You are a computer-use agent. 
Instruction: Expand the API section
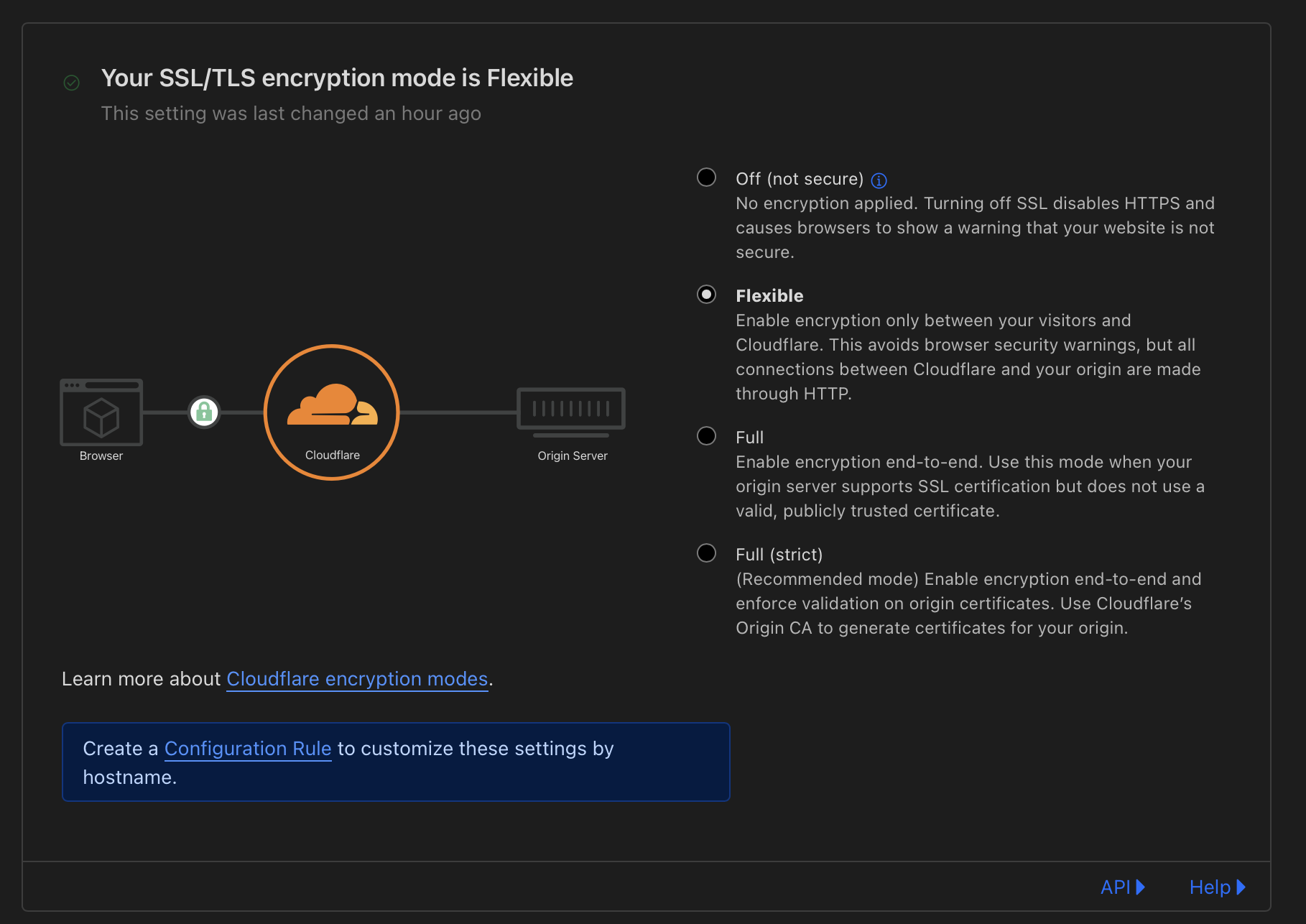(x=1122, y=887)
